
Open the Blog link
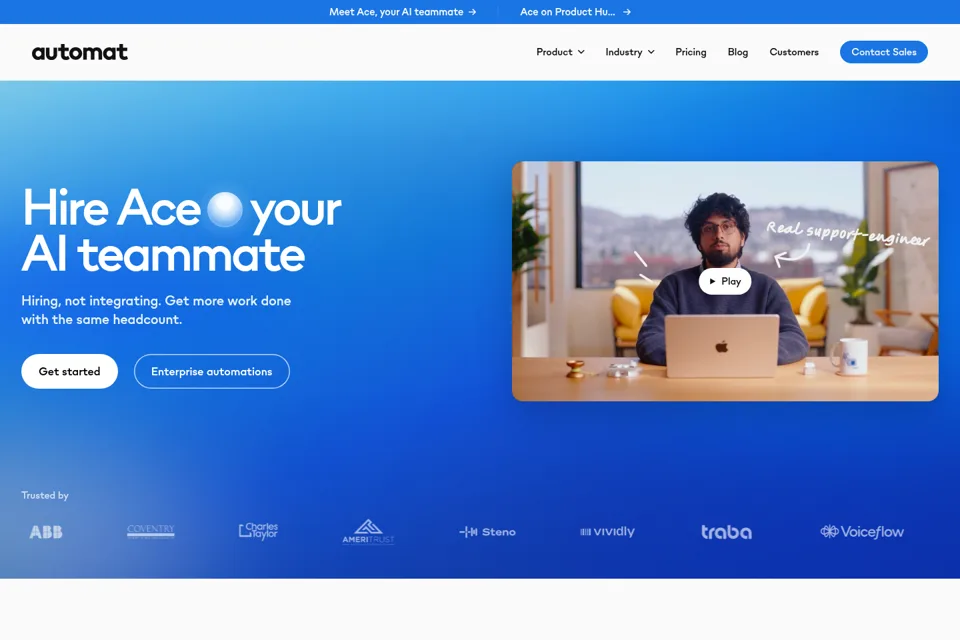[738, 52]
